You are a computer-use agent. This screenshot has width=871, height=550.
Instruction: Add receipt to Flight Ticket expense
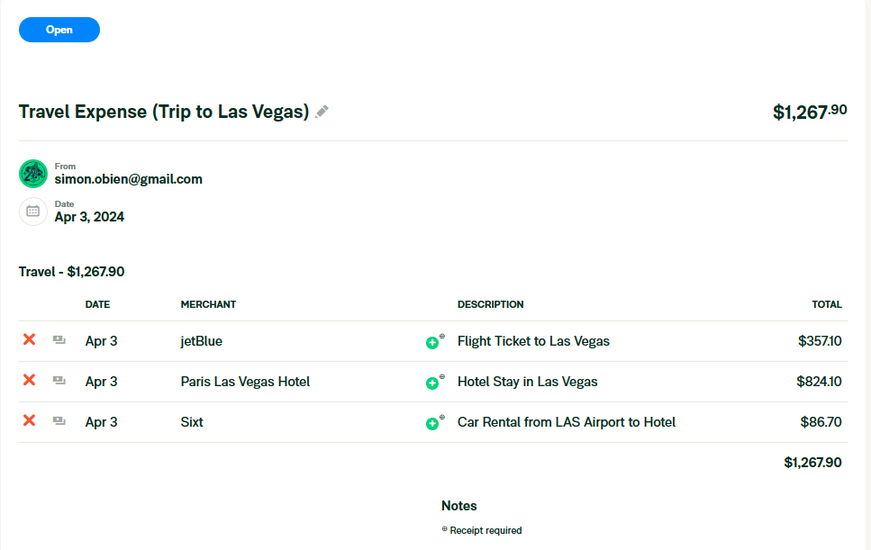coord(433,342)
